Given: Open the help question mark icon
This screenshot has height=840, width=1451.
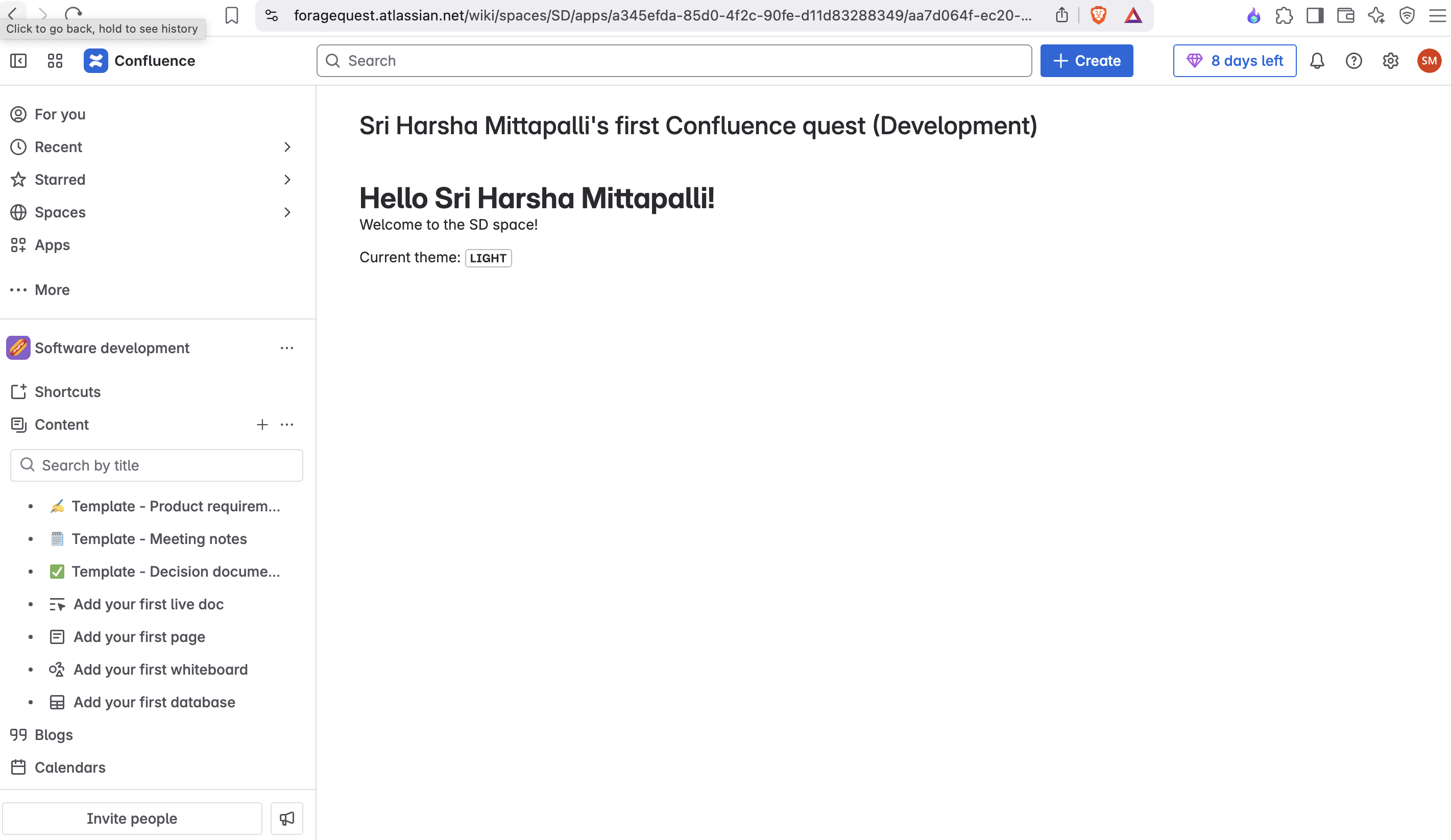Looking at the screenshot, I should [x=1353, y=61].
